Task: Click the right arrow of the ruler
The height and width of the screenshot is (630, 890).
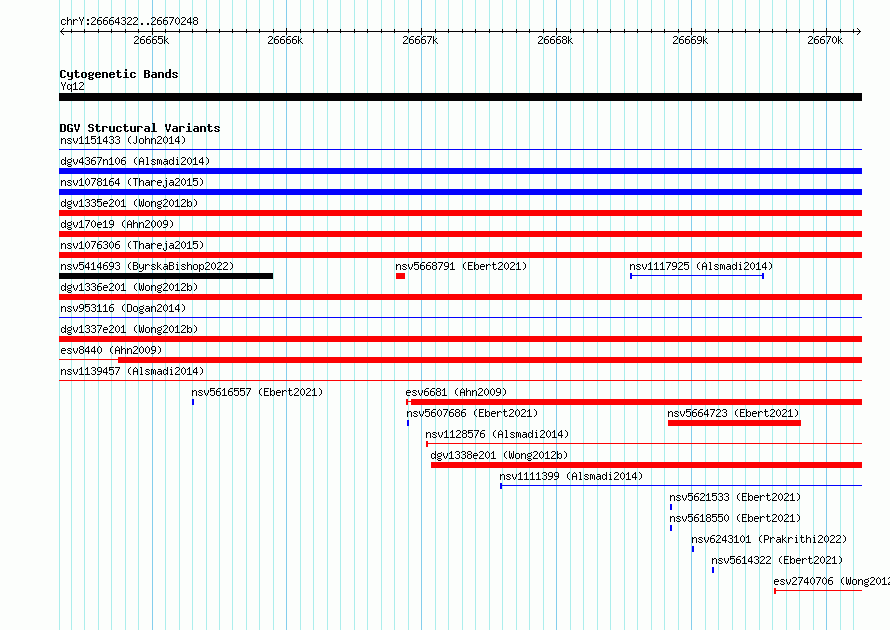Action: pos(858,31)
